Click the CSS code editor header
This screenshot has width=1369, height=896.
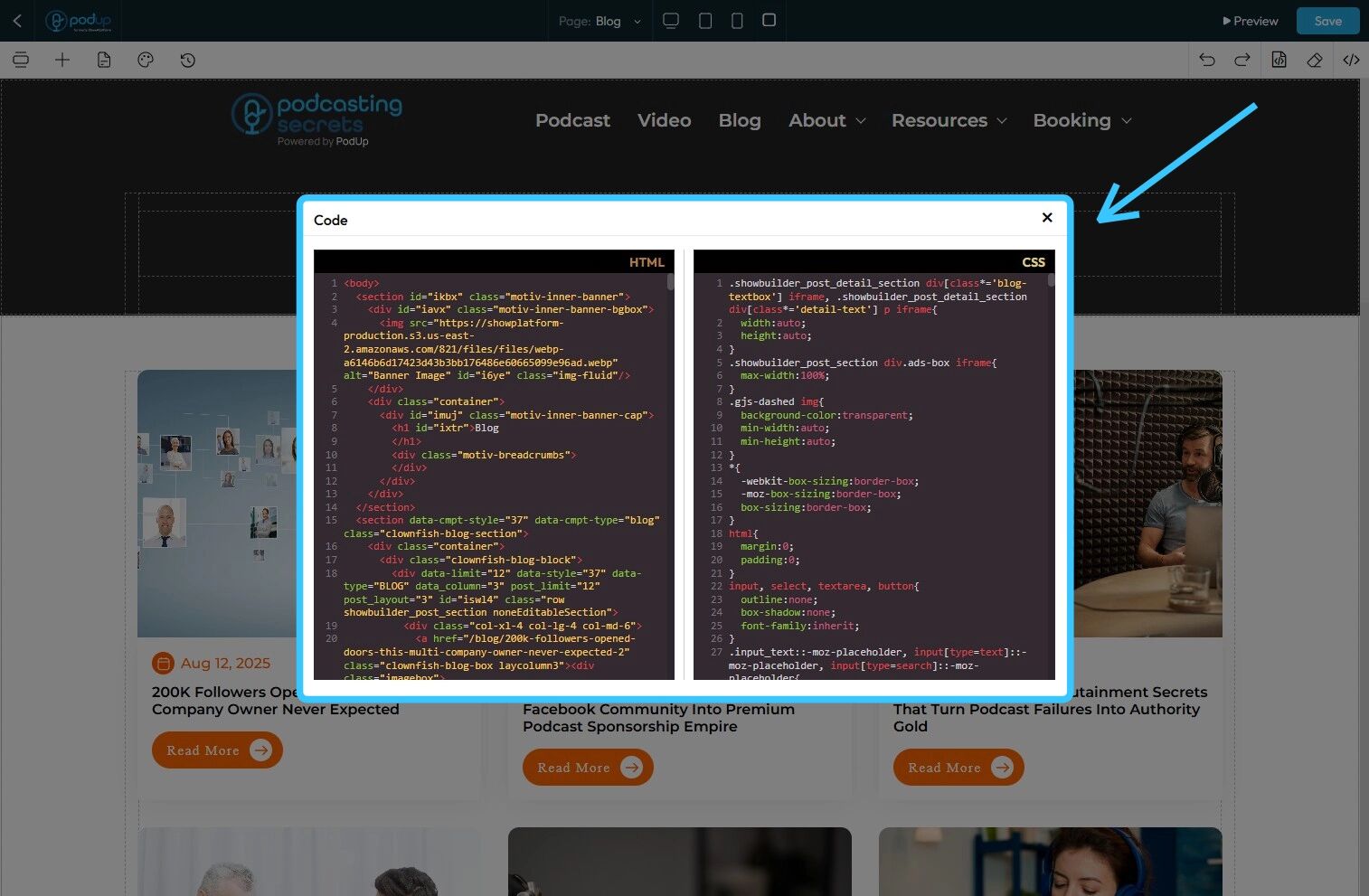coord(874,262)
